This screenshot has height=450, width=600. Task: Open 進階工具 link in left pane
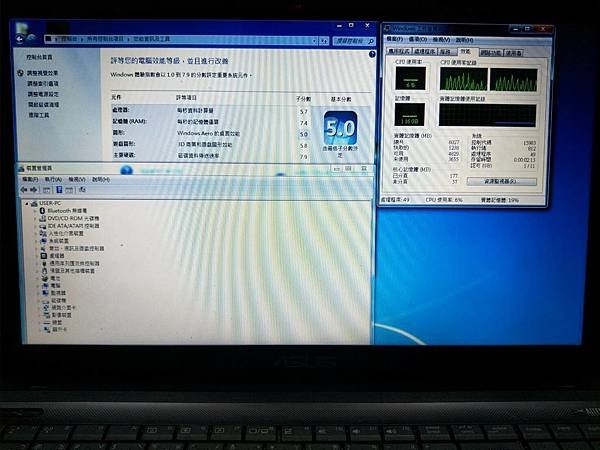[39, 115]
